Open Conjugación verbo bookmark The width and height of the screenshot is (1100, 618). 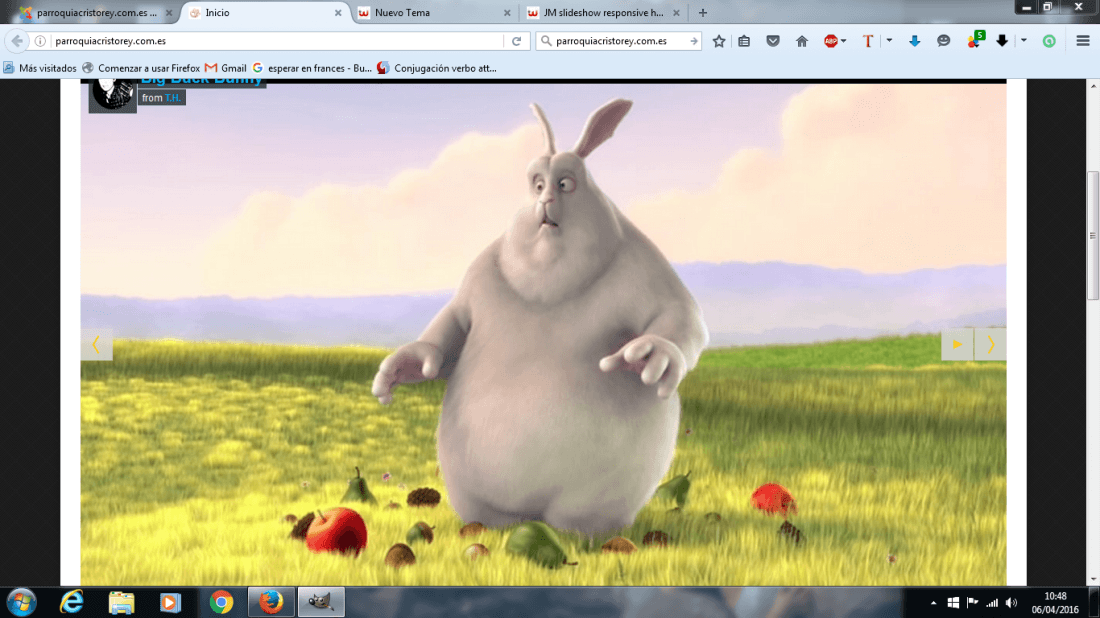[437, 68]
